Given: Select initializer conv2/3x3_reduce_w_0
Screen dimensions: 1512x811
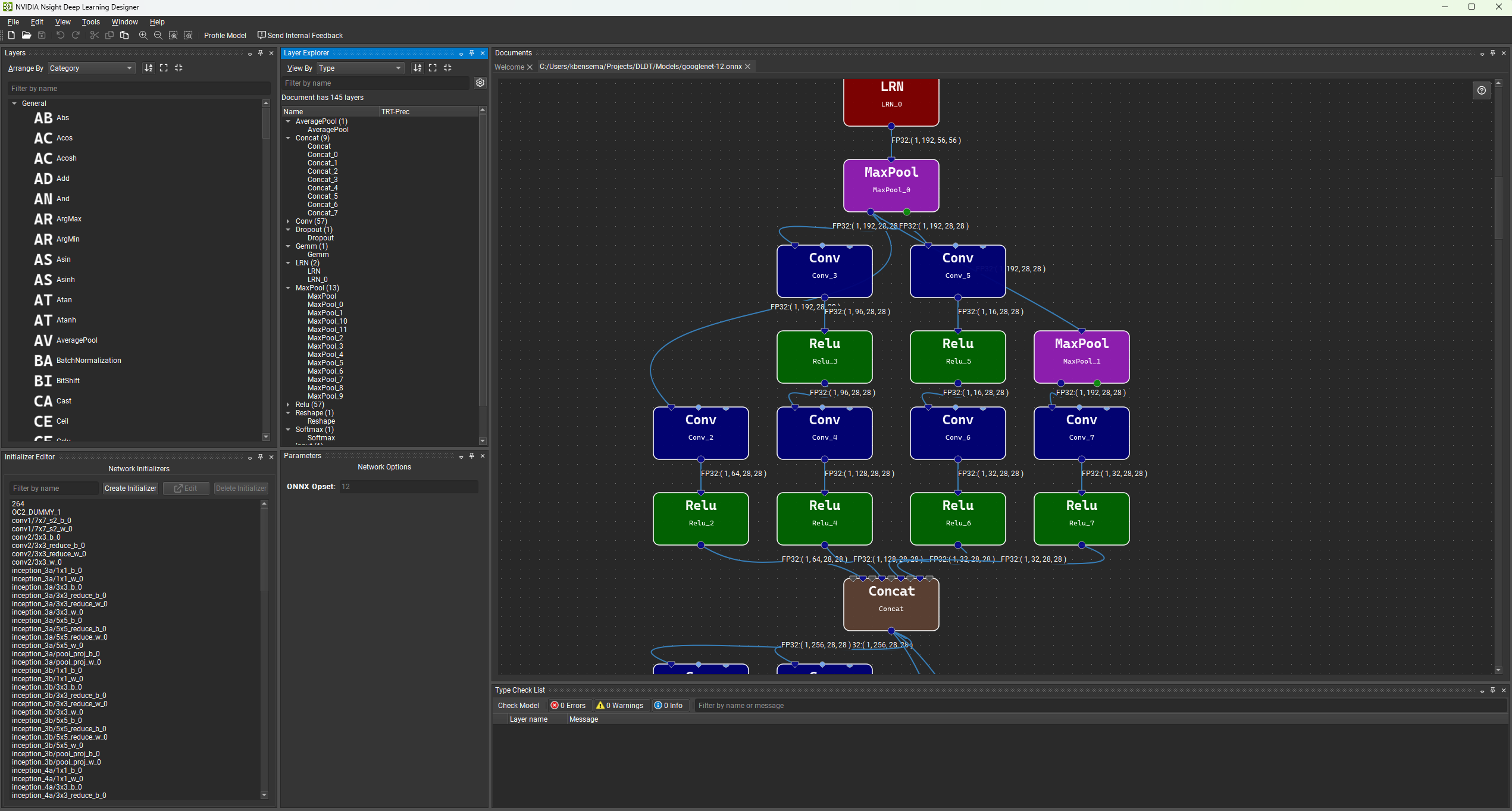Looking at the screenshot, I should [49, 554].
